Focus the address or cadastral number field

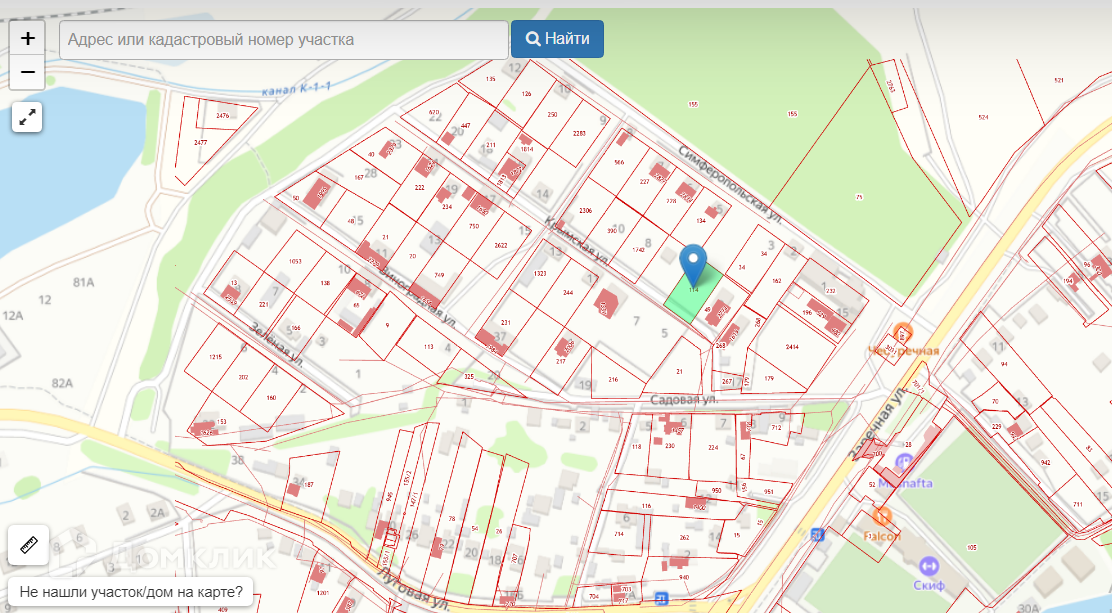[x=284, y=40]
